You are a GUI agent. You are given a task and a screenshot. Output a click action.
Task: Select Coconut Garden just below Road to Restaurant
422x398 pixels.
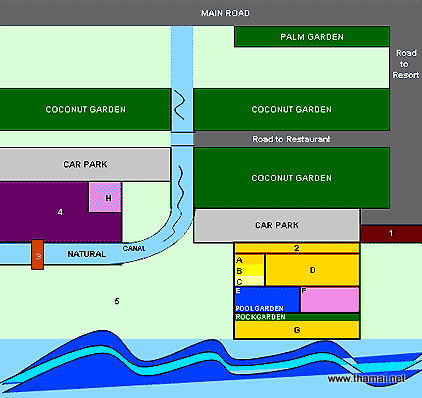[x=291, y=178]
